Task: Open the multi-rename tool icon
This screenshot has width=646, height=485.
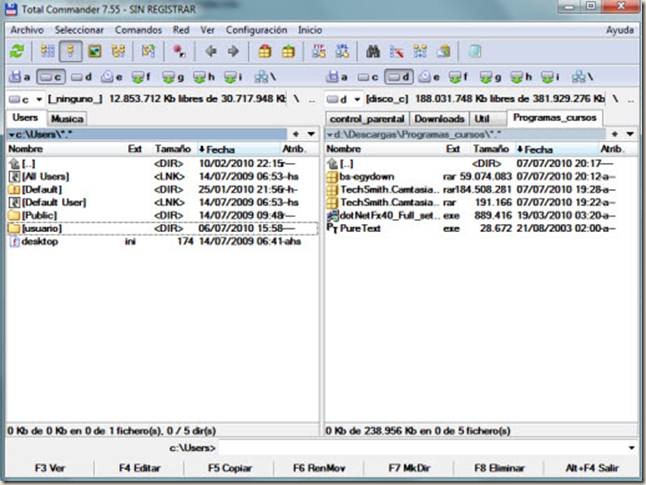Action: point(397,52)
